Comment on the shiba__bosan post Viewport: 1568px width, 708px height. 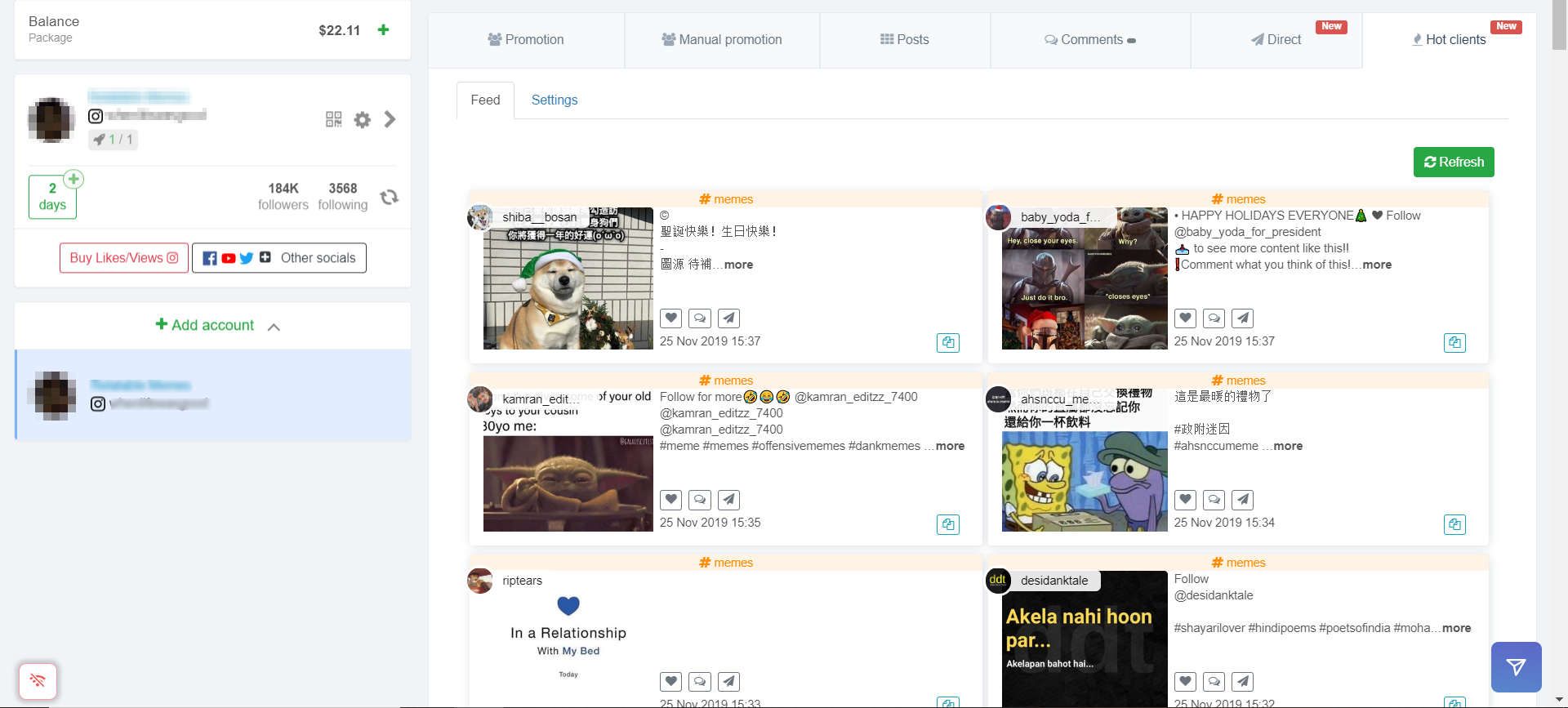pos(700,318)
